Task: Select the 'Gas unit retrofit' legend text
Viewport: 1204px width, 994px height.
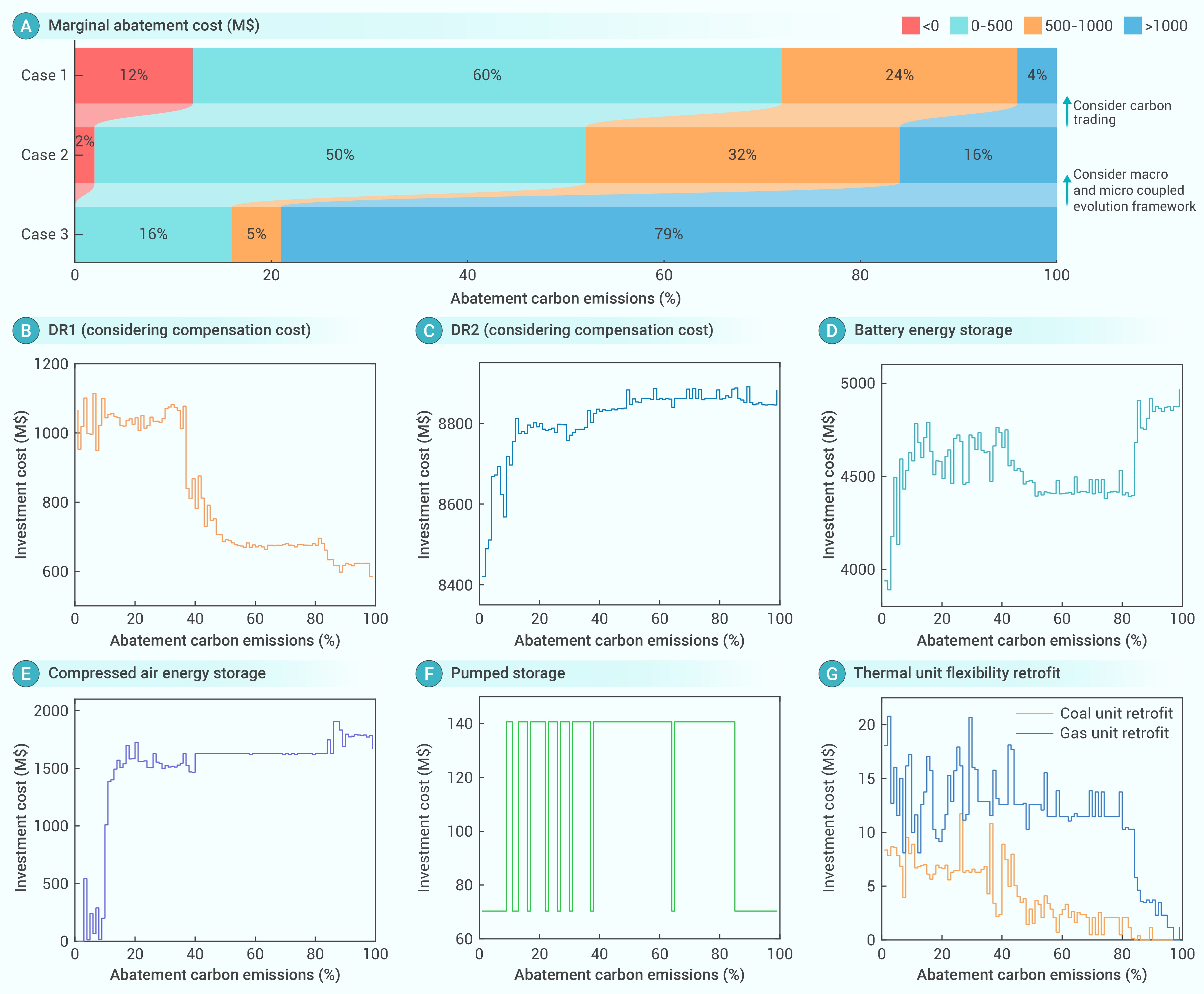Action: coord(1114,733)
